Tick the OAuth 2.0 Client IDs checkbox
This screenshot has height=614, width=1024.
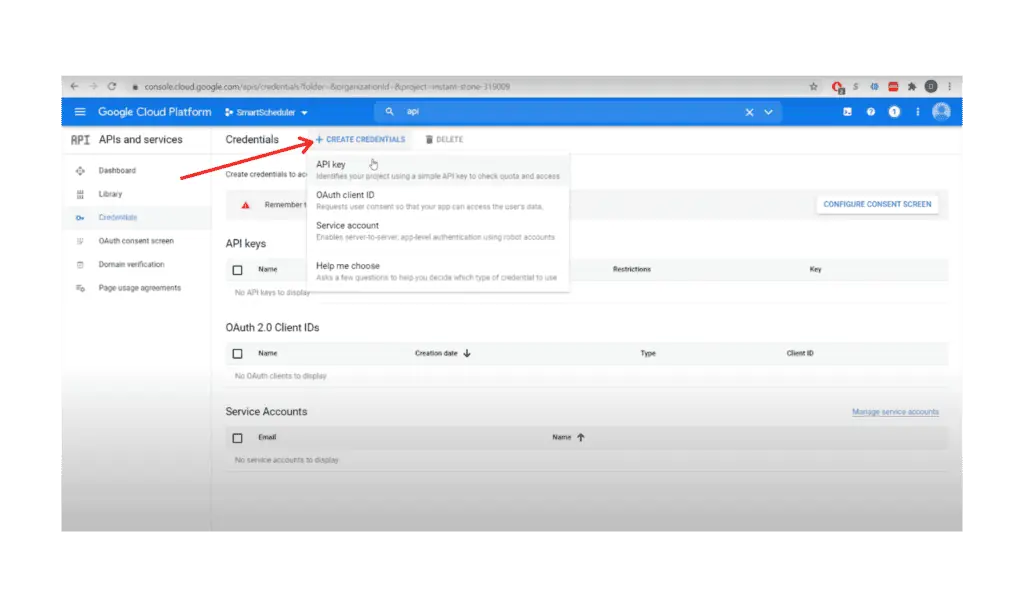[x=237, y=353]
